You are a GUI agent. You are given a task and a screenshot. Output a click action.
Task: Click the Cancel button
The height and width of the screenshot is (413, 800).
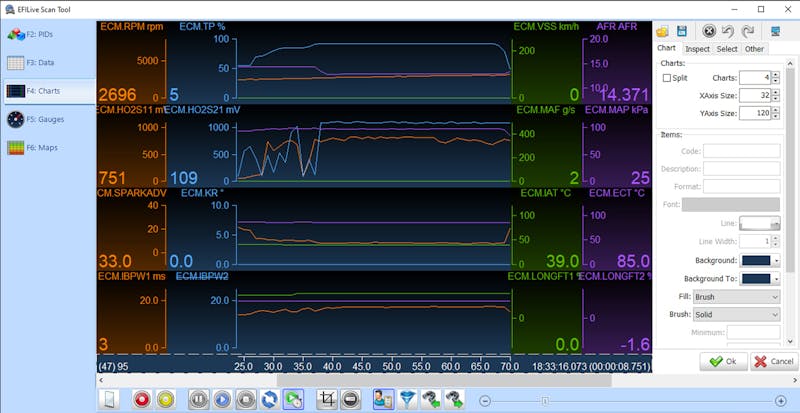coord(775,361)
